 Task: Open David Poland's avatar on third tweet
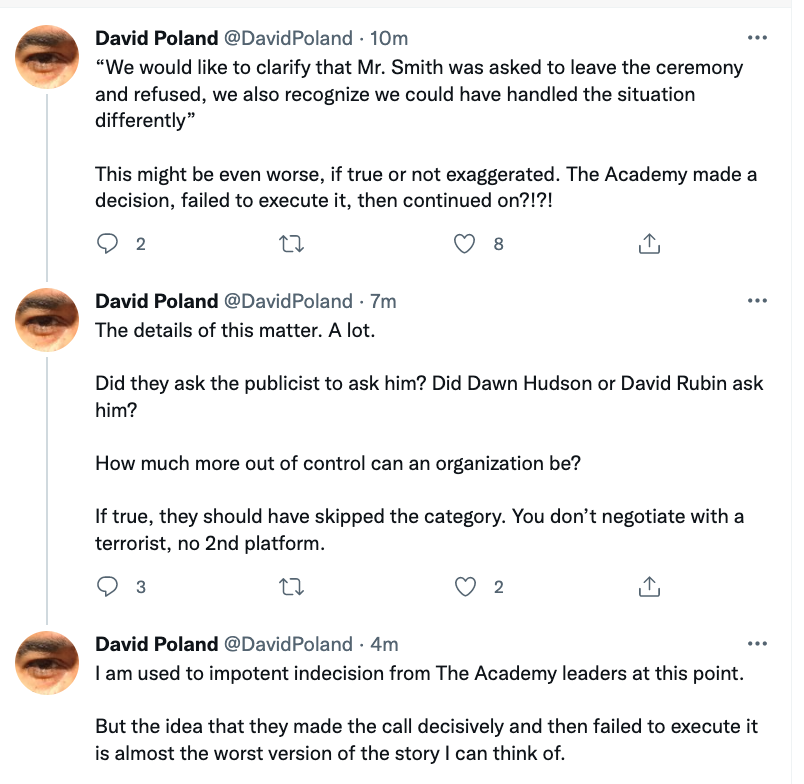tap(49, 662)
